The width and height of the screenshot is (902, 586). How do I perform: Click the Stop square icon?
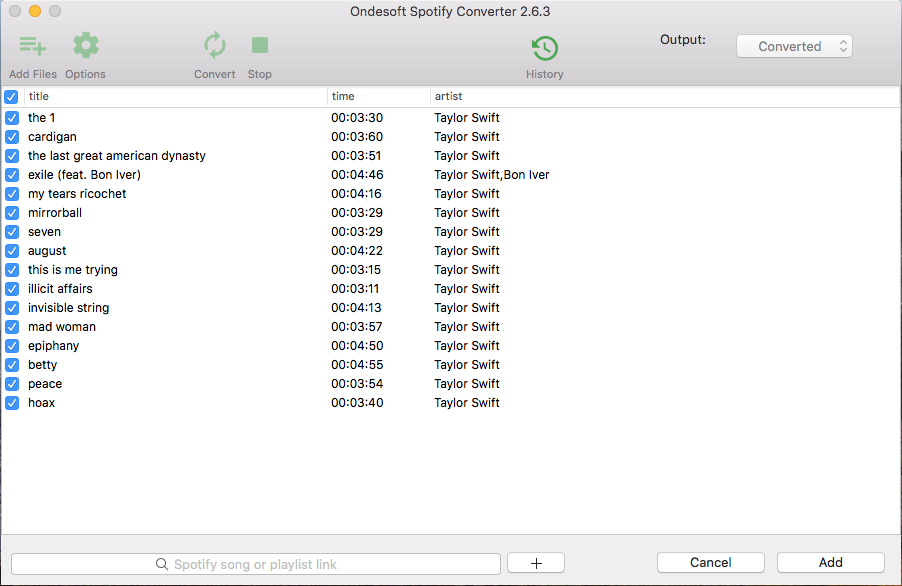pos(260,45)
